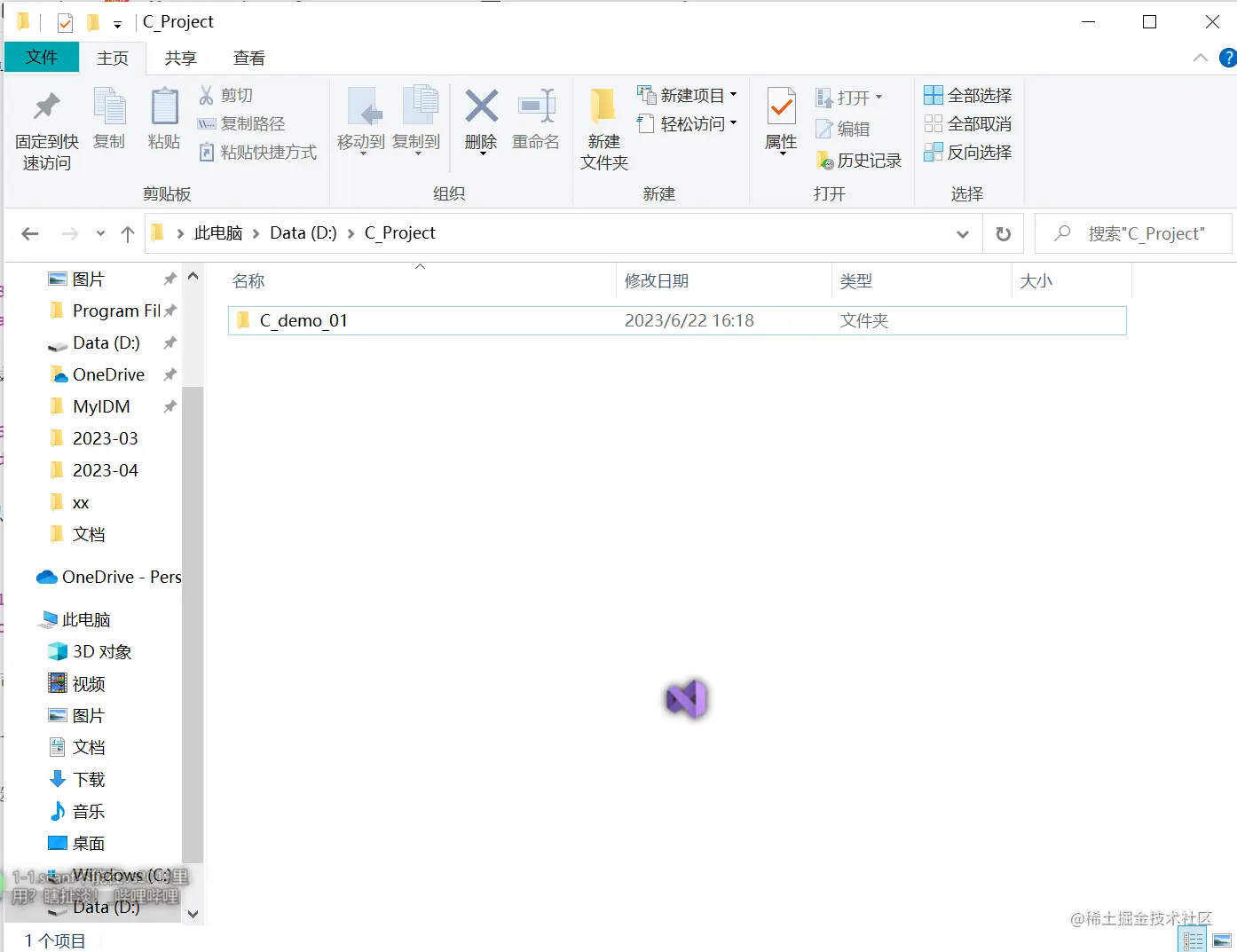Switch to the Home (主页) tab
The width and height of the screenshot is (1237, 952).
pyautogui.click(x=113, y=59)
